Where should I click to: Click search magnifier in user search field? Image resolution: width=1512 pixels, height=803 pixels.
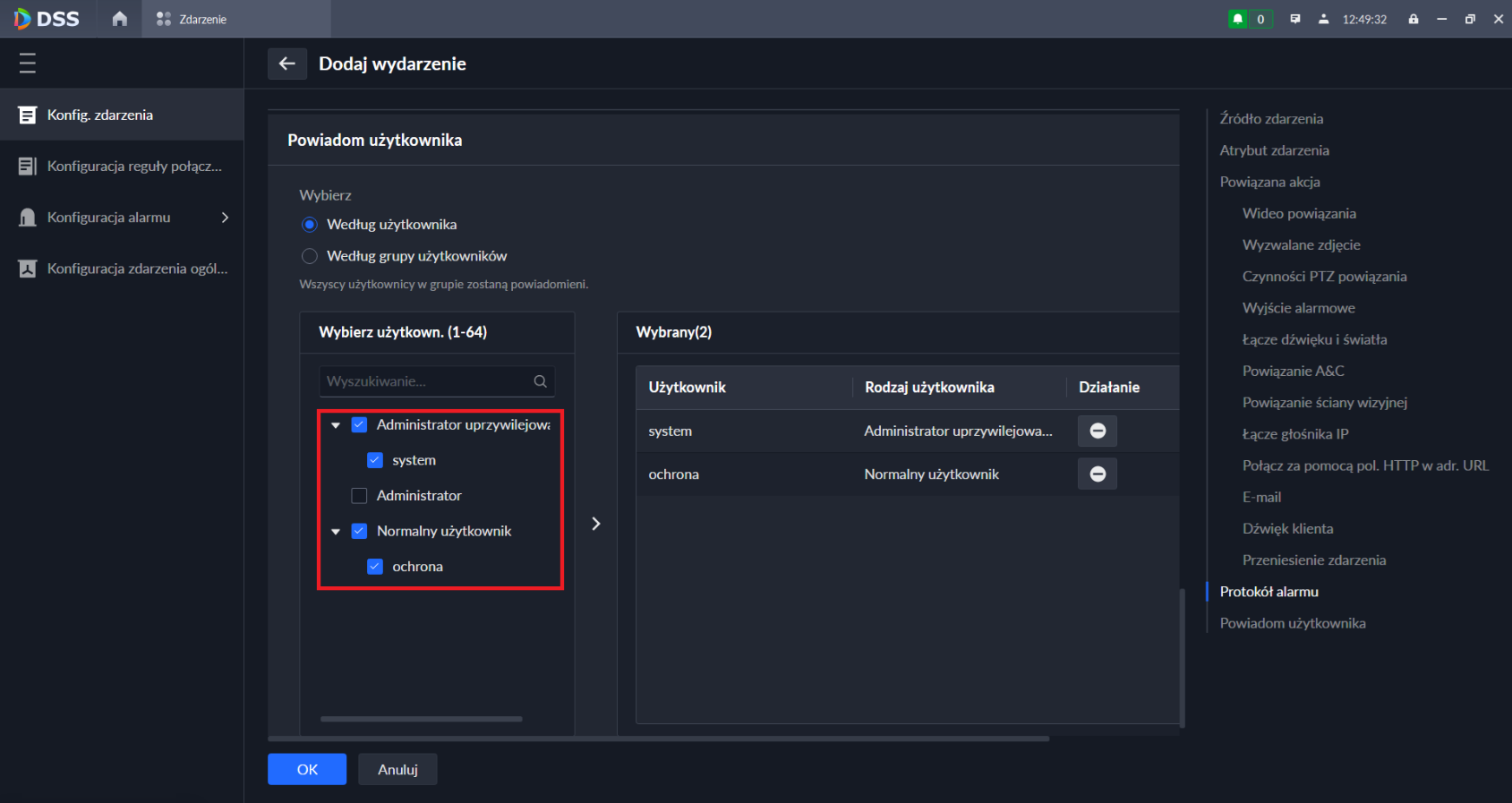tap(540, 381)
